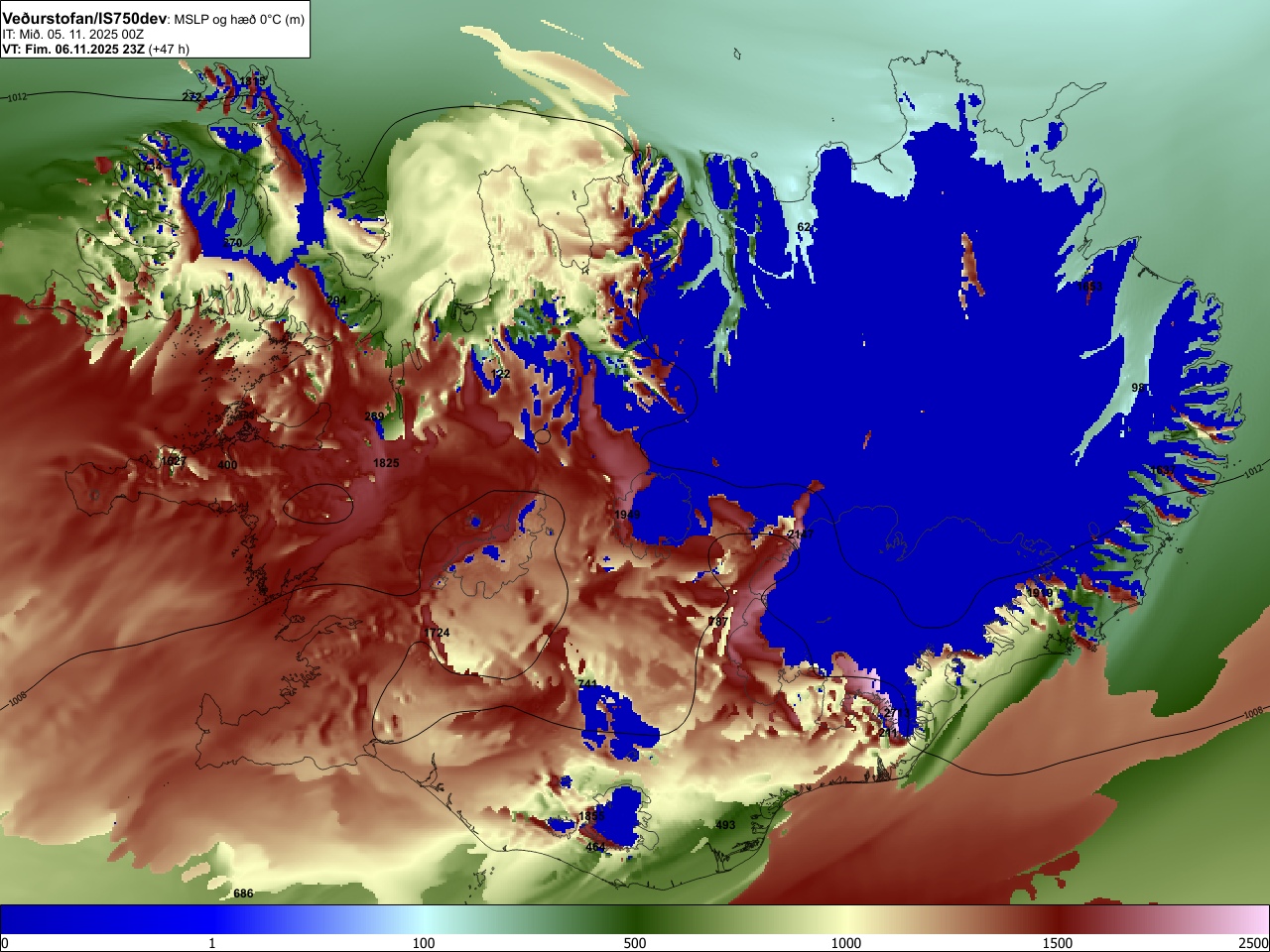Click the '100' label on the colour scale
The height and width of the screenshot is (952, 1270).
click(x=424, y=943)
